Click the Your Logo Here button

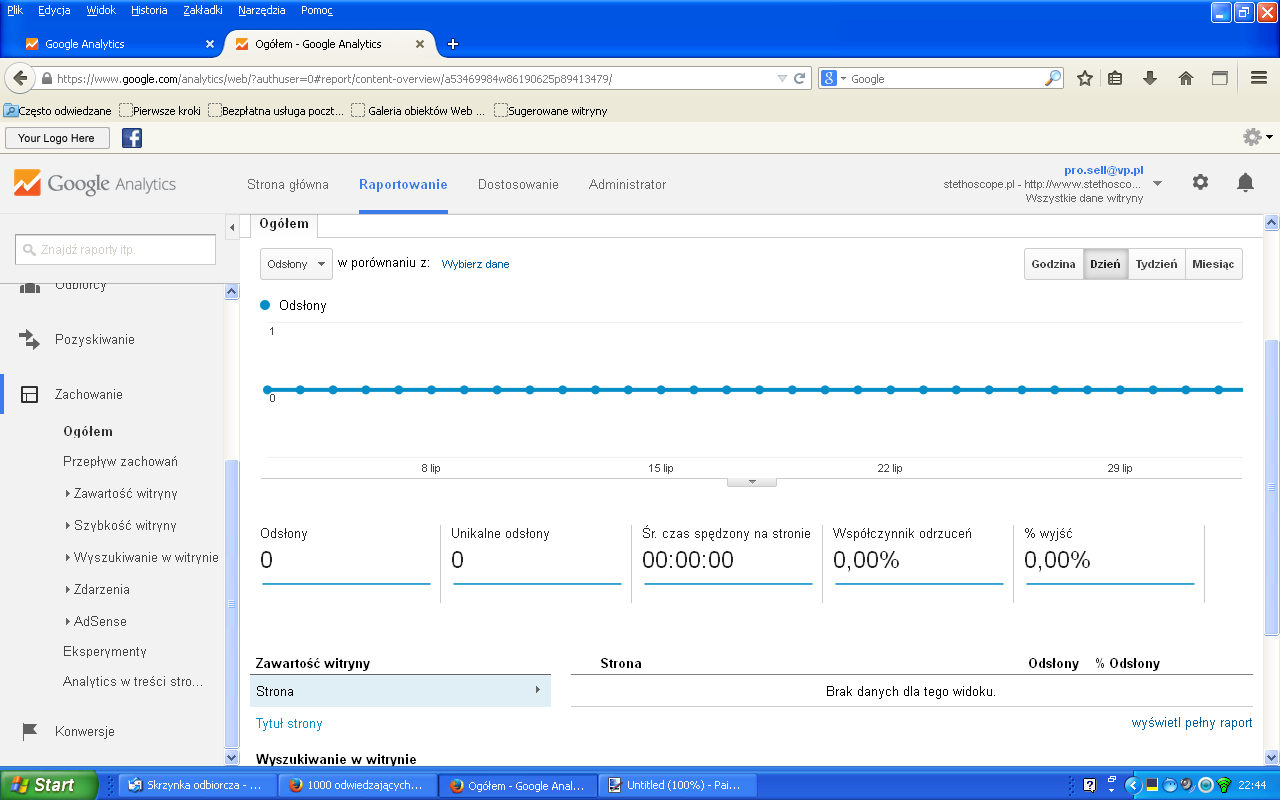[x=56, y=138]
